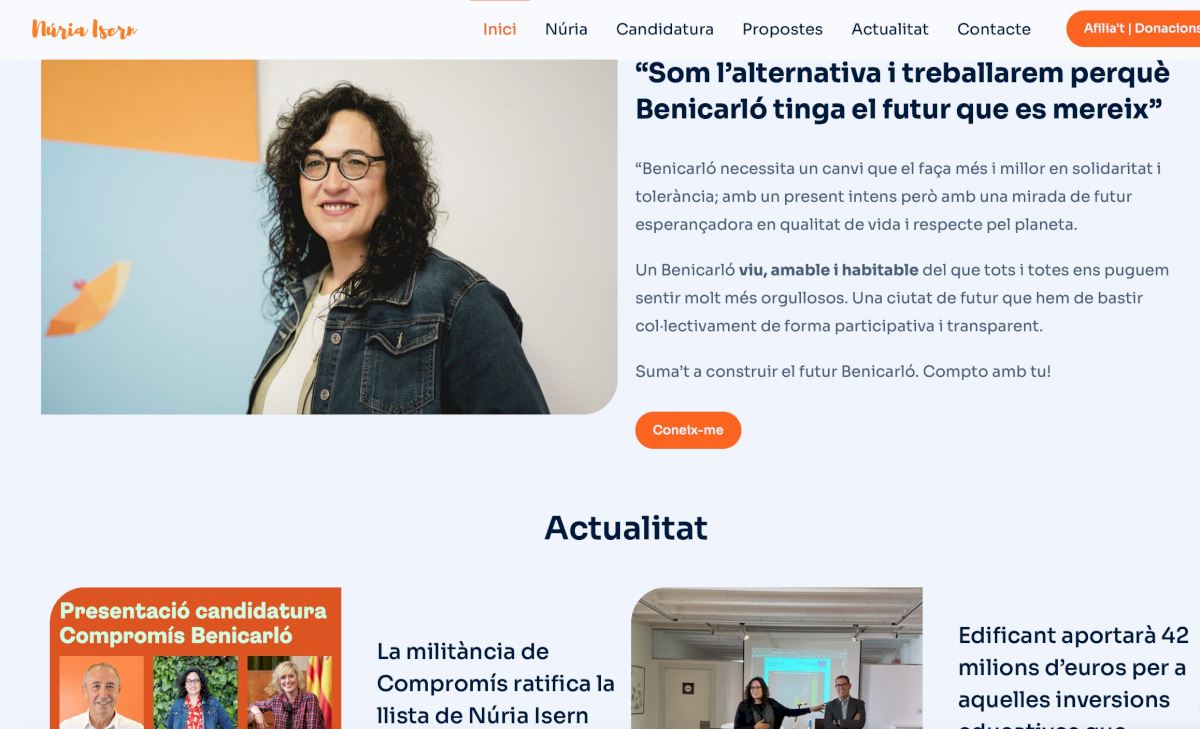Click the portrait photo of Núria Isern
Viewport: 1200px width, 729px height.
pos(329,237)
